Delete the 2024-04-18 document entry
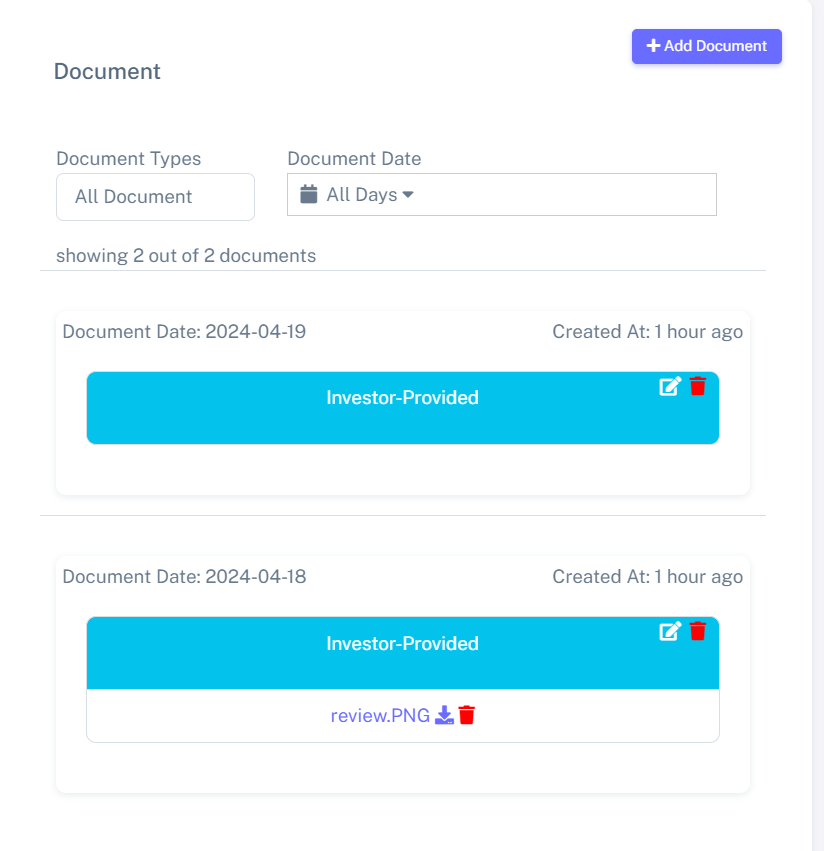Viewport: 824px width, 851px height. point(698,631)
